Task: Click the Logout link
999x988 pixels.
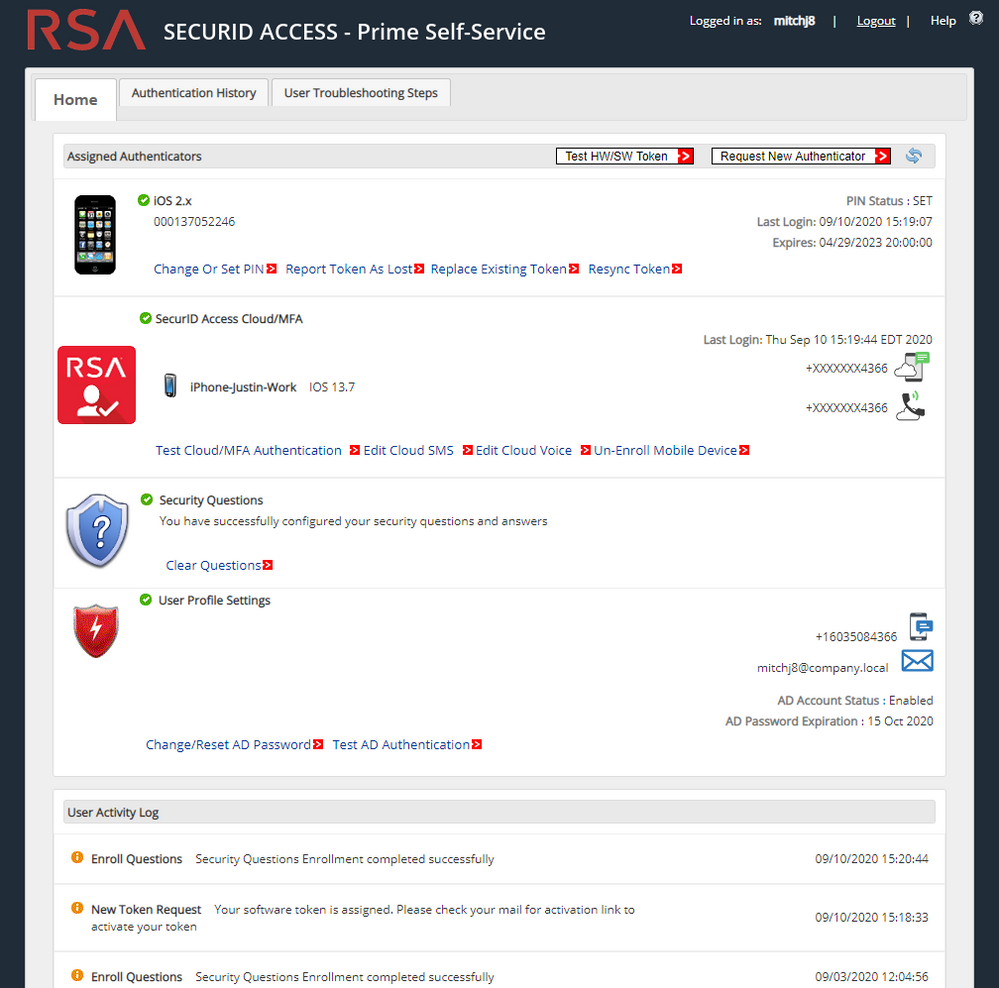Action: (875, 20)
